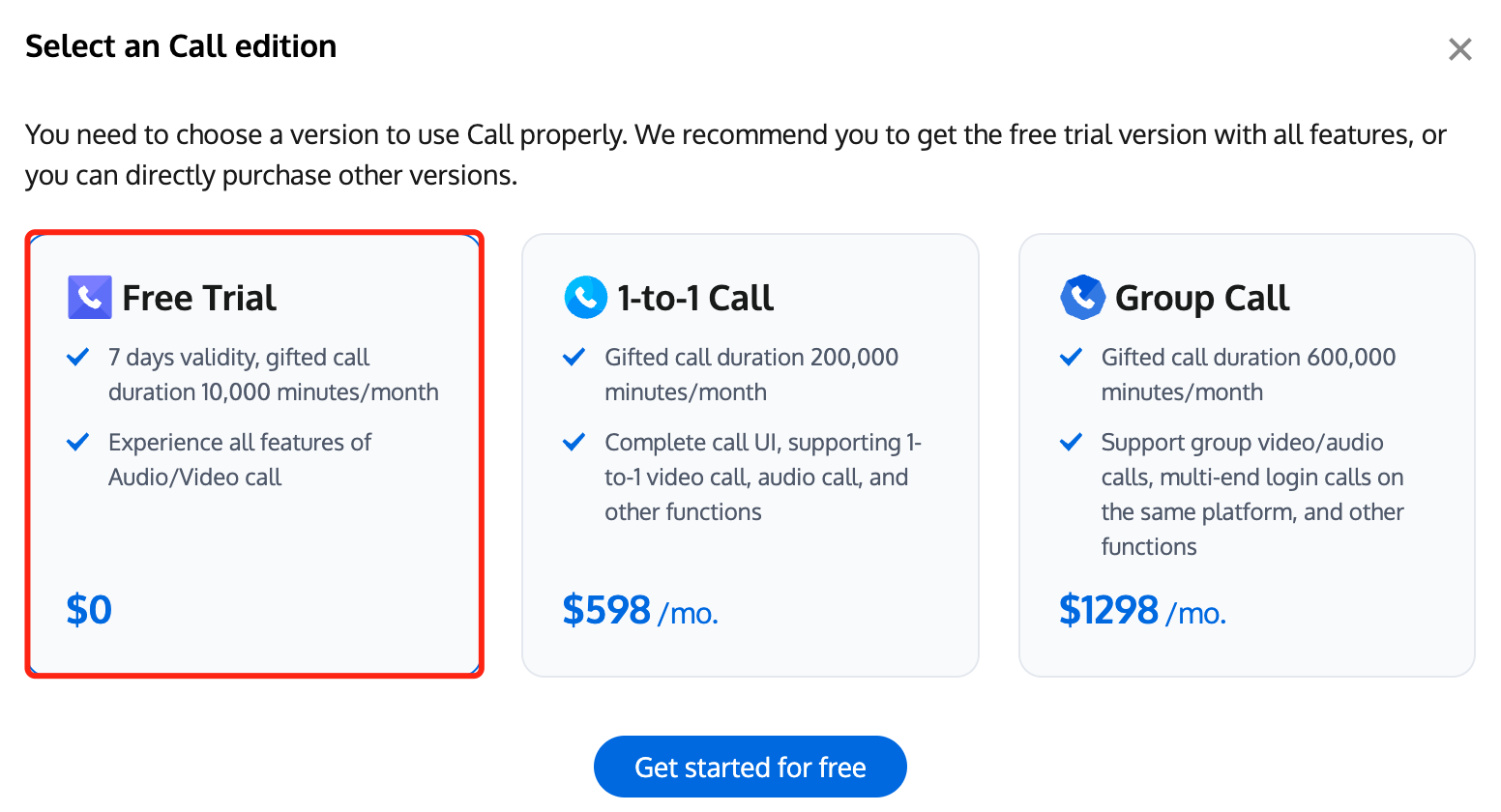Click the checkmark beside 600,000 minutes duration
This screenshot has height=812, width=1501.
[x=1071, y=358]
